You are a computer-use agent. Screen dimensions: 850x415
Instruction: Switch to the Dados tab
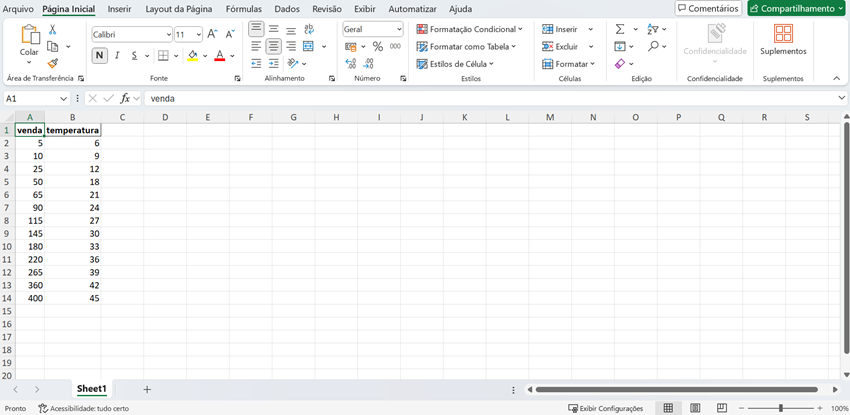coord(287,9)
